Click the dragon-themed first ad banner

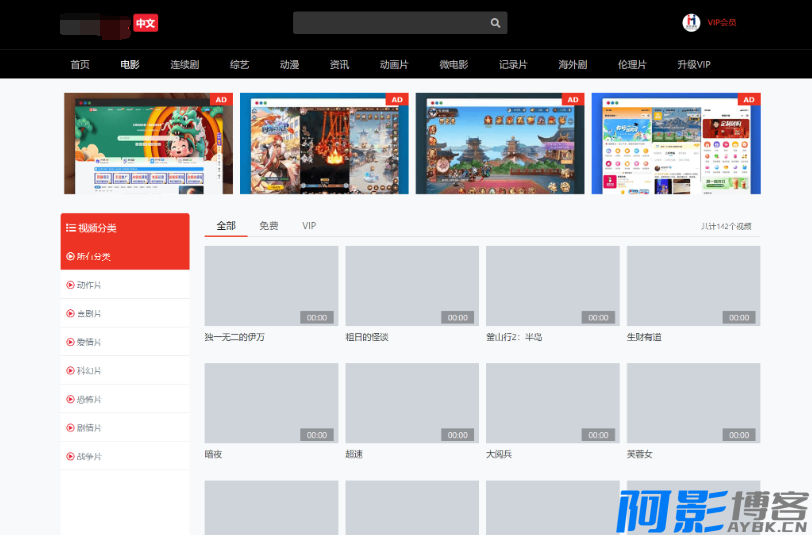click(x=148, y=144)
